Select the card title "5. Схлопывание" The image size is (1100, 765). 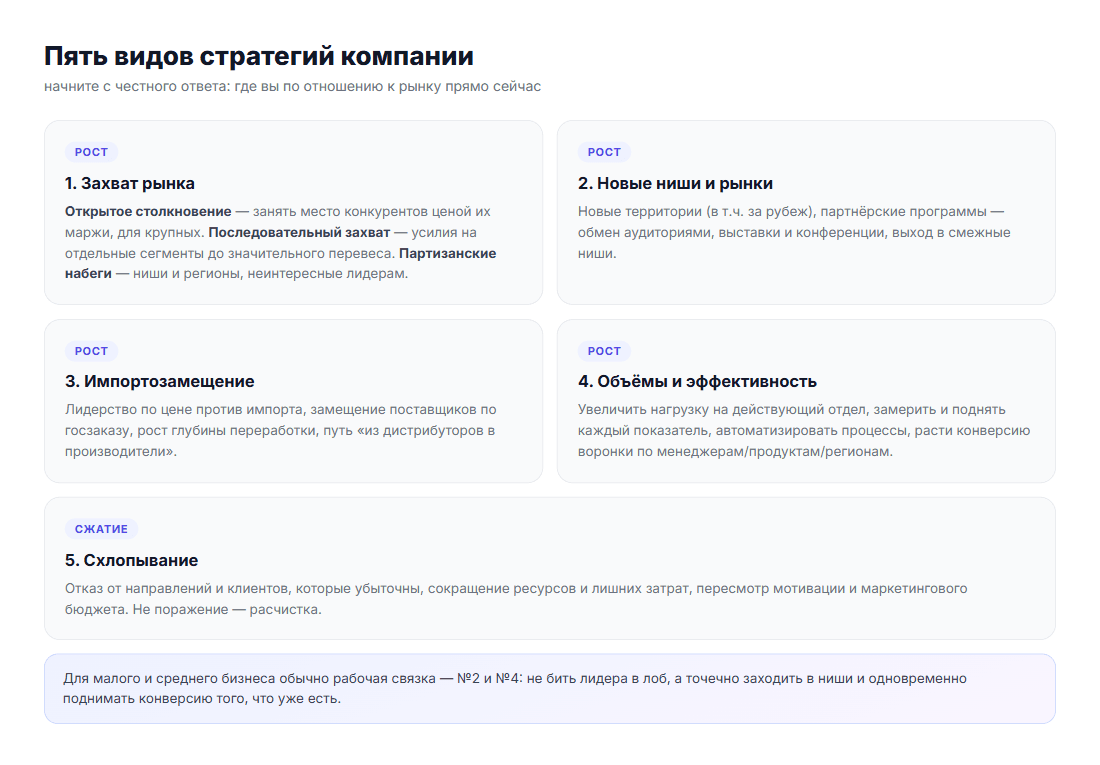pos(132,560)
